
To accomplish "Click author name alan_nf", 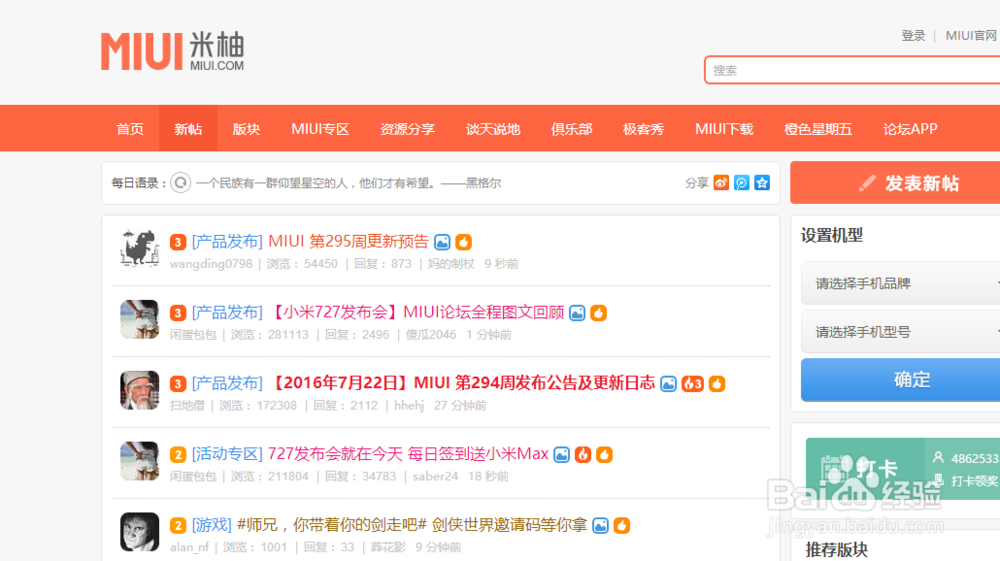I will tap(189, 547).
